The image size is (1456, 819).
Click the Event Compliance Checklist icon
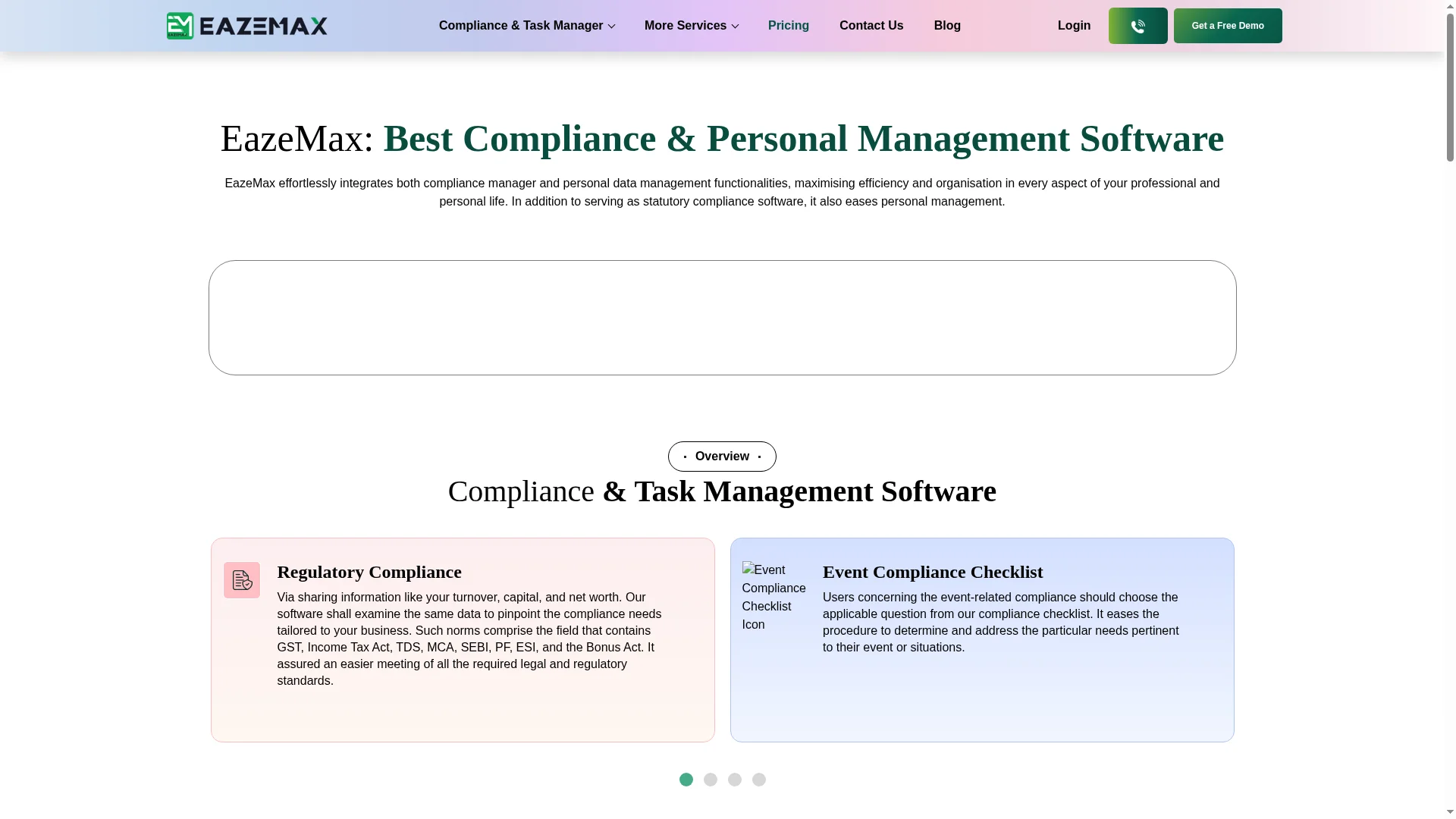tap(773, 598)
